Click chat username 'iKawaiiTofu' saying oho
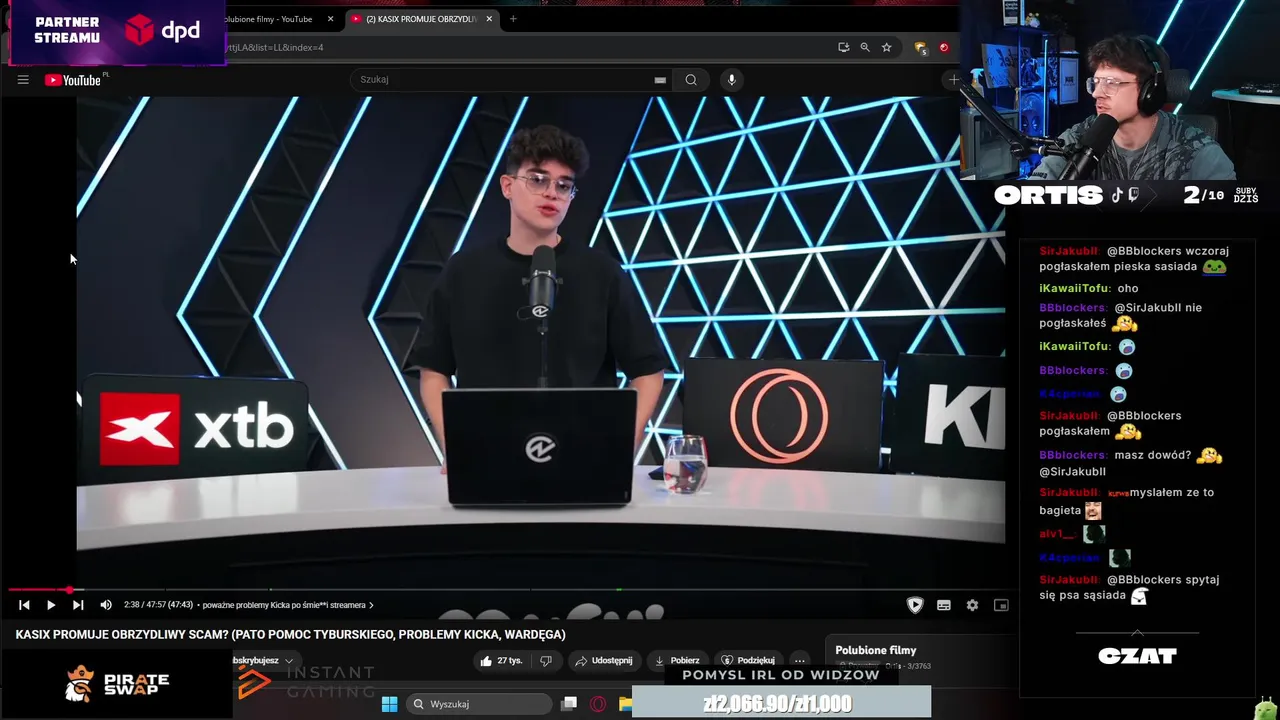The image size is (1280, 720). click(x=1074, y=288)
